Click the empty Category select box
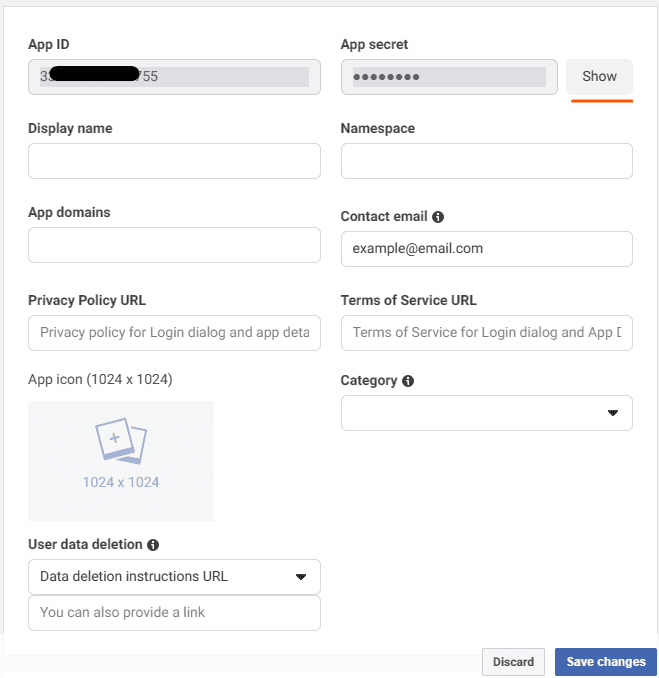The image size is (659, 678). 486,413
